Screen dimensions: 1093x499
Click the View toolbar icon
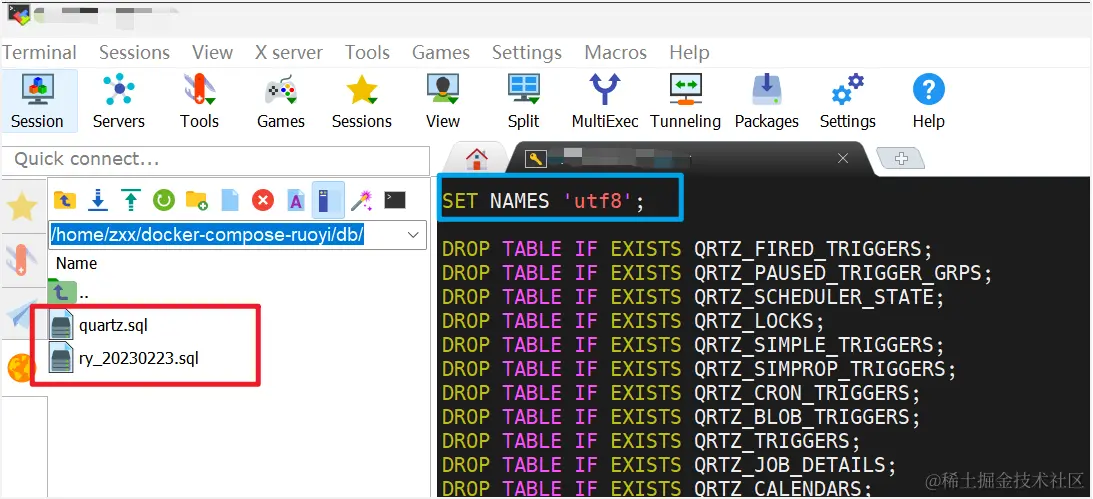tap(443, 101)
